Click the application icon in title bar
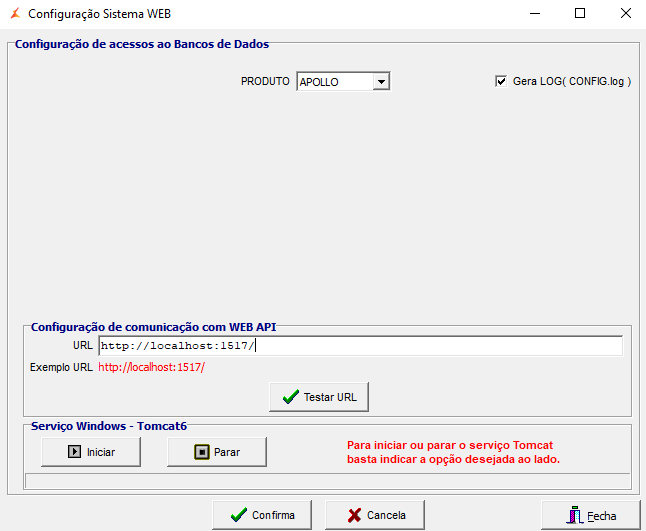The image size is (646, 531). click(15, 14)
